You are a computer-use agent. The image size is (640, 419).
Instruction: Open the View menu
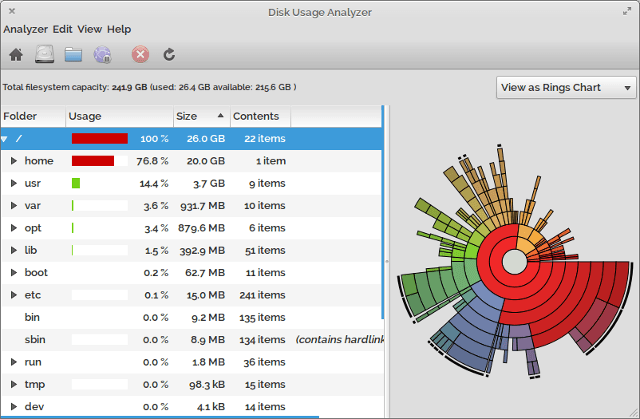click(89, 29)
